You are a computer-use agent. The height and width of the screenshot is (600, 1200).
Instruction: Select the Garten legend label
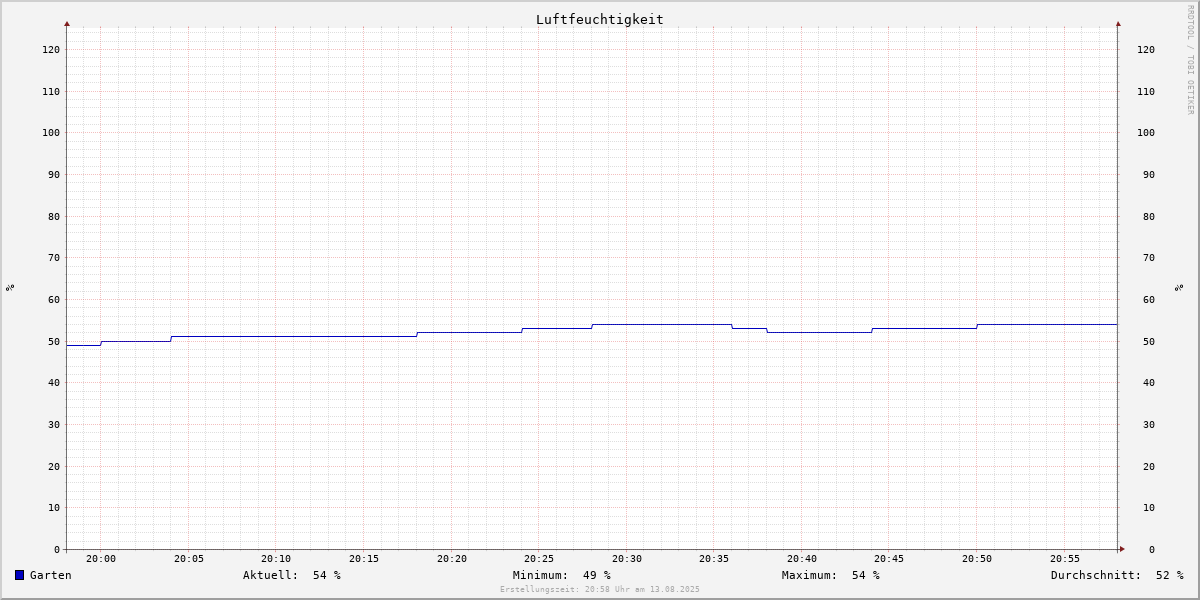coord(51,575)
